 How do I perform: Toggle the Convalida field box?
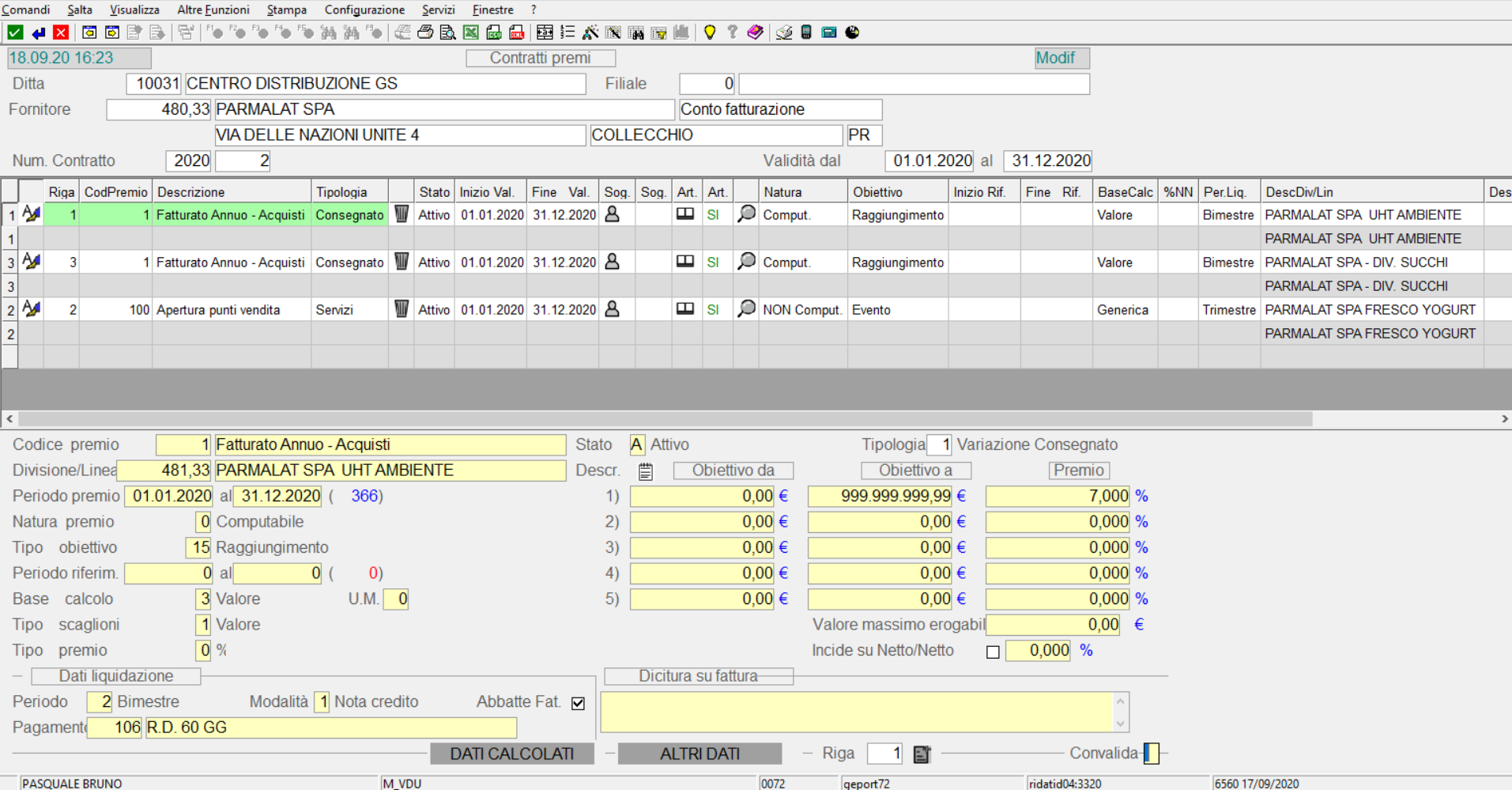point(1151,754)
